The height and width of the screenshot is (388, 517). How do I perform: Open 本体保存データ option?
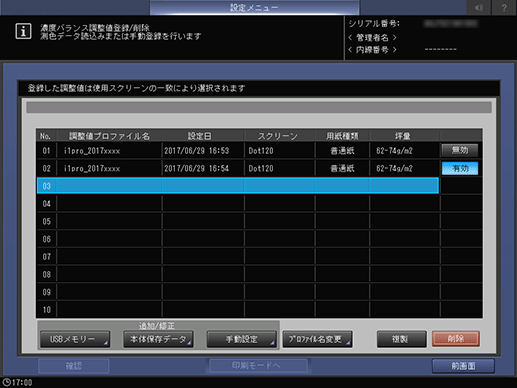pyautogui.click(x=158, y=339)
